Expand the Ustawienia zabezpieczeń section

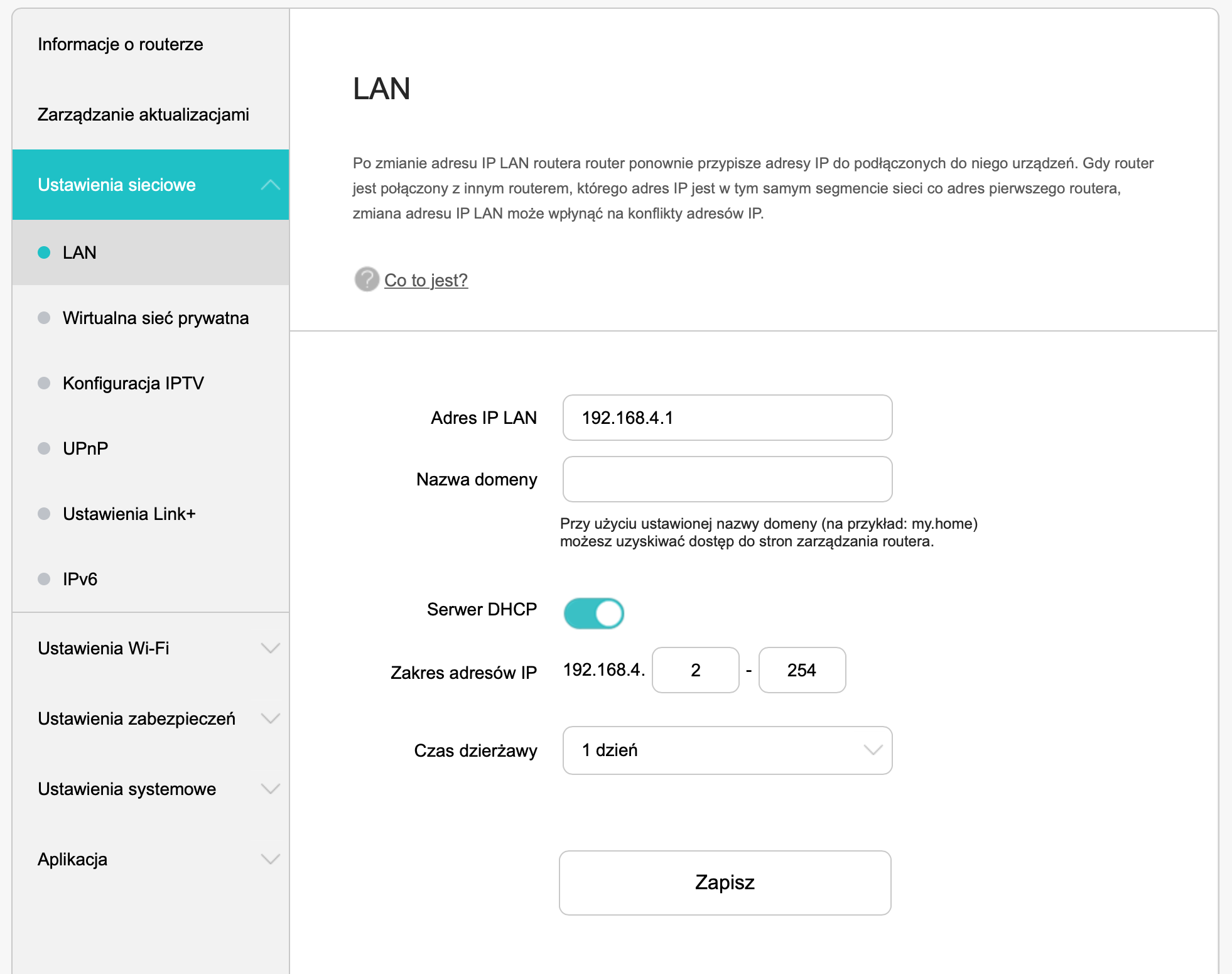click(270, 718)
